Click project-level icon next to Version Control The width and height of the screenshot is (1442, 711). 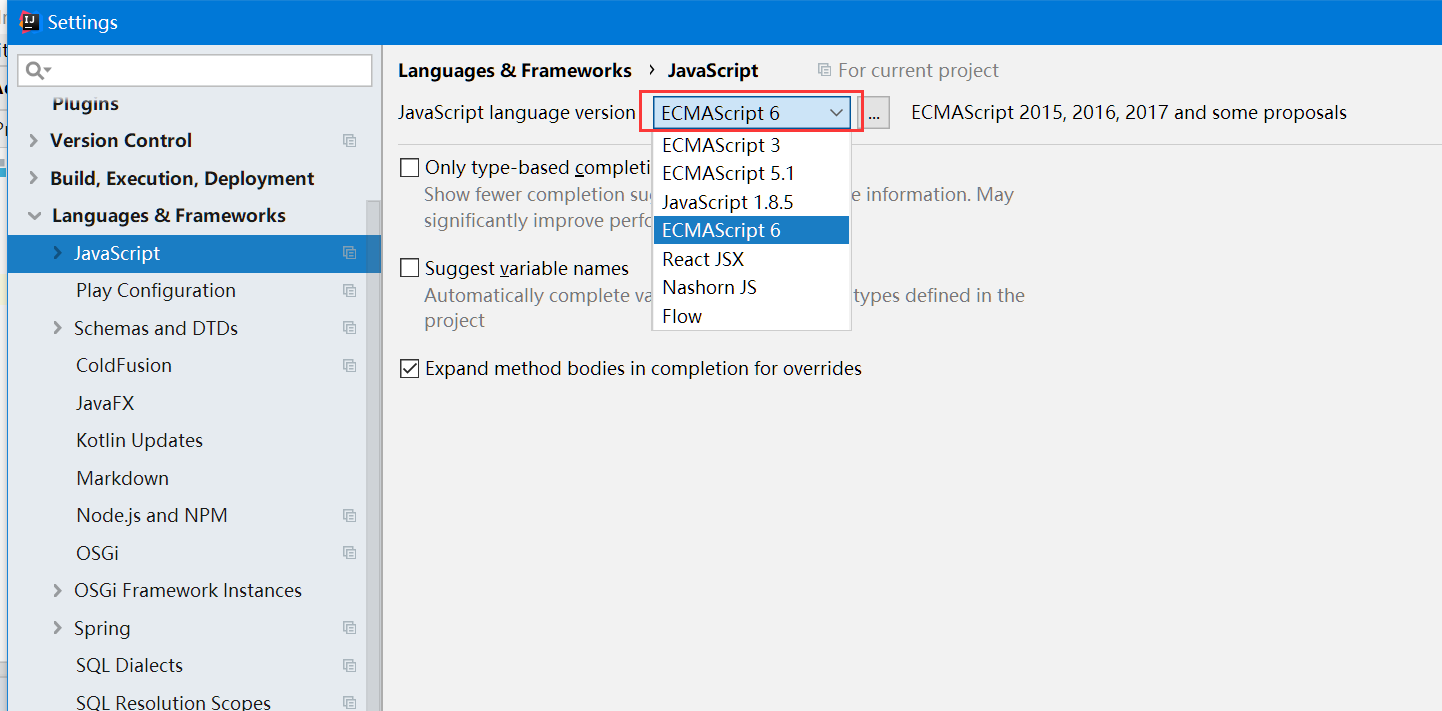(349, 141)
